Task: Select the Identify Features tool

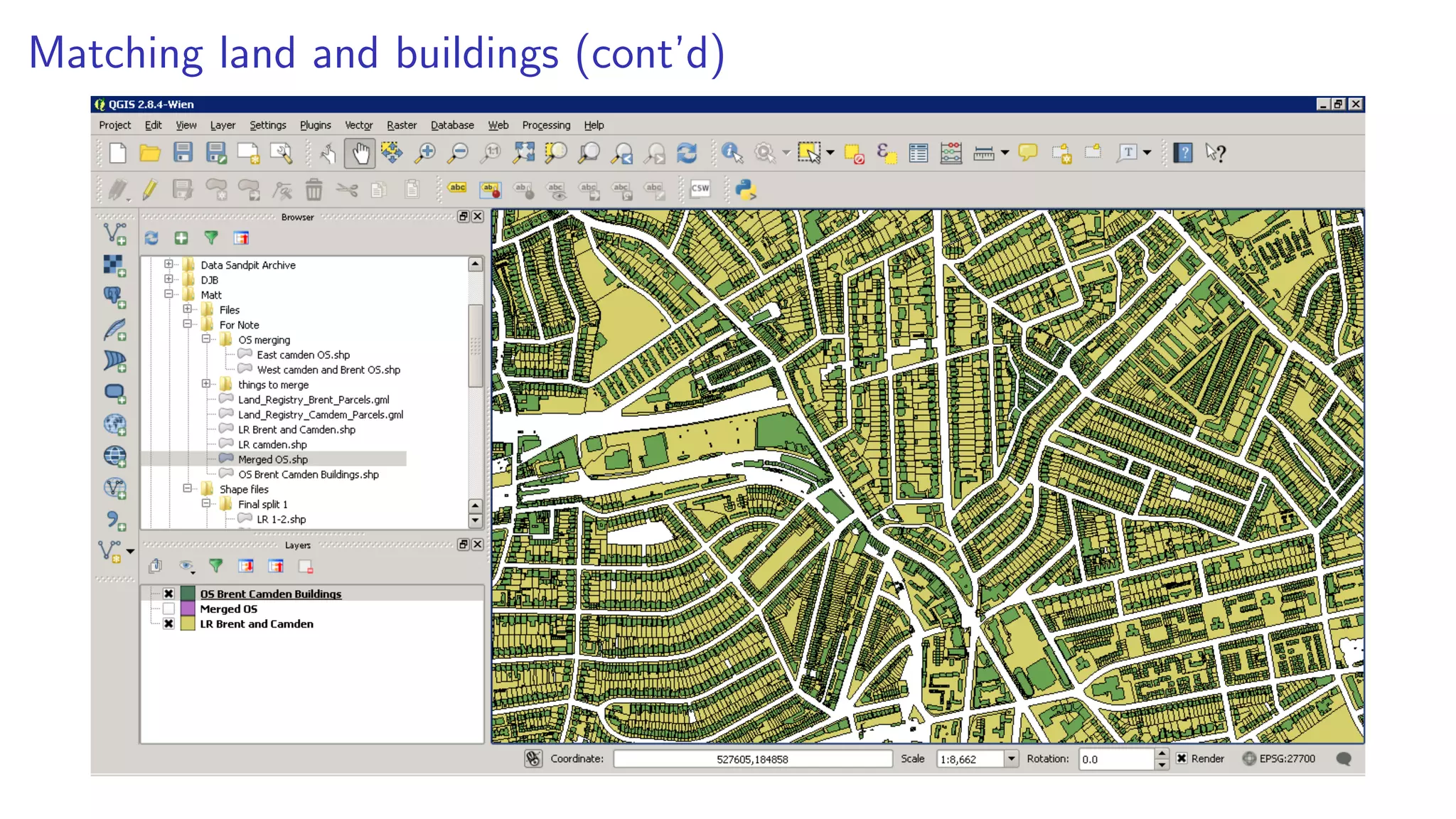Action: (732, 153)
